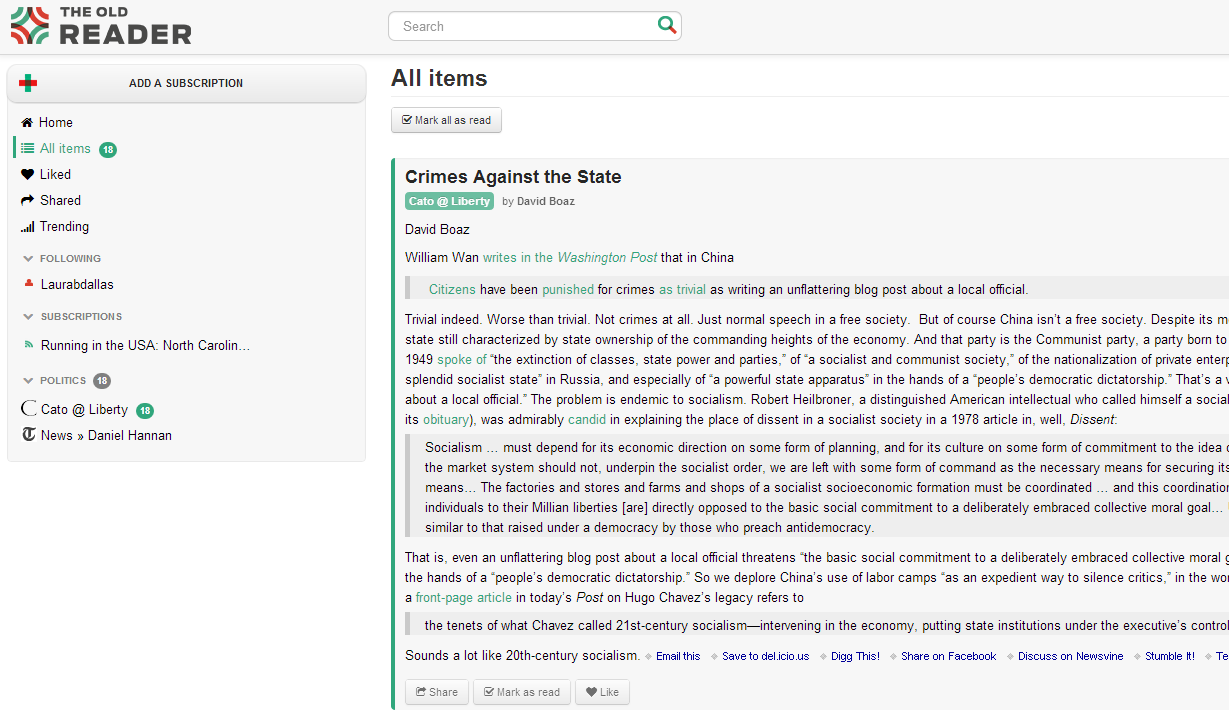Click Stumble It! link
This screenshot has height=723, width=1229.
[1170, 657]
